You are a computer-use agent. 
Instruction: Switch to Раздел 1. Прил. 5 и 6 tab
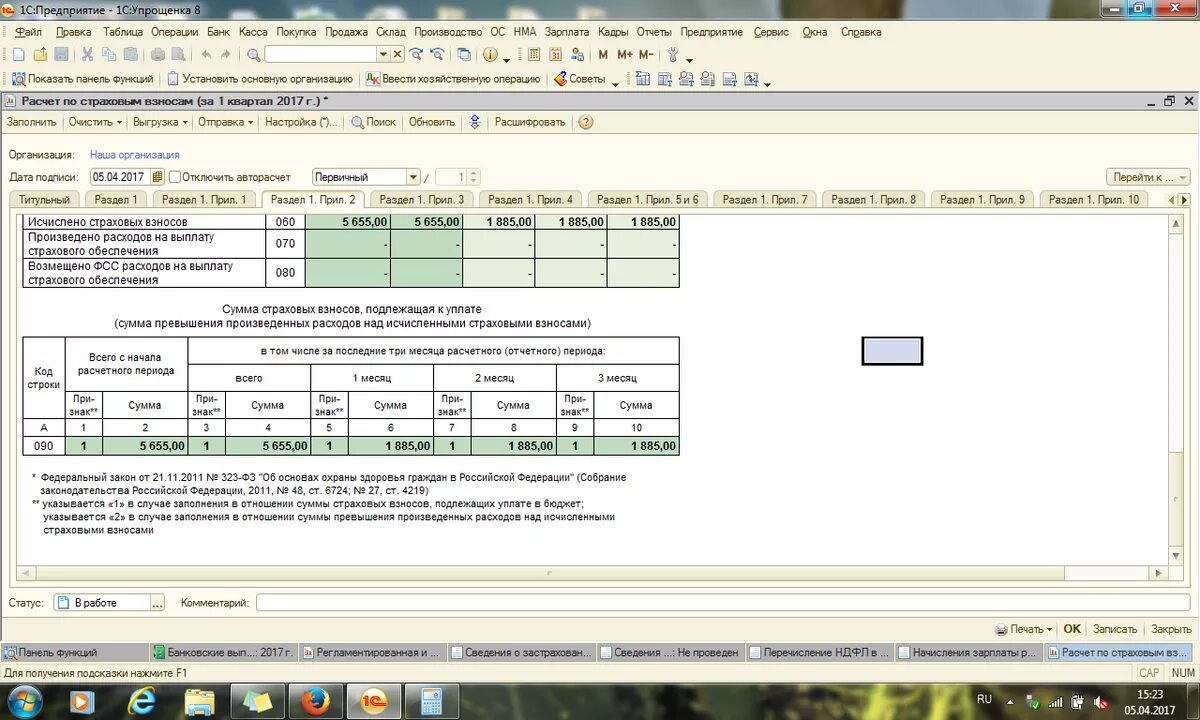[x=646, y=199]
